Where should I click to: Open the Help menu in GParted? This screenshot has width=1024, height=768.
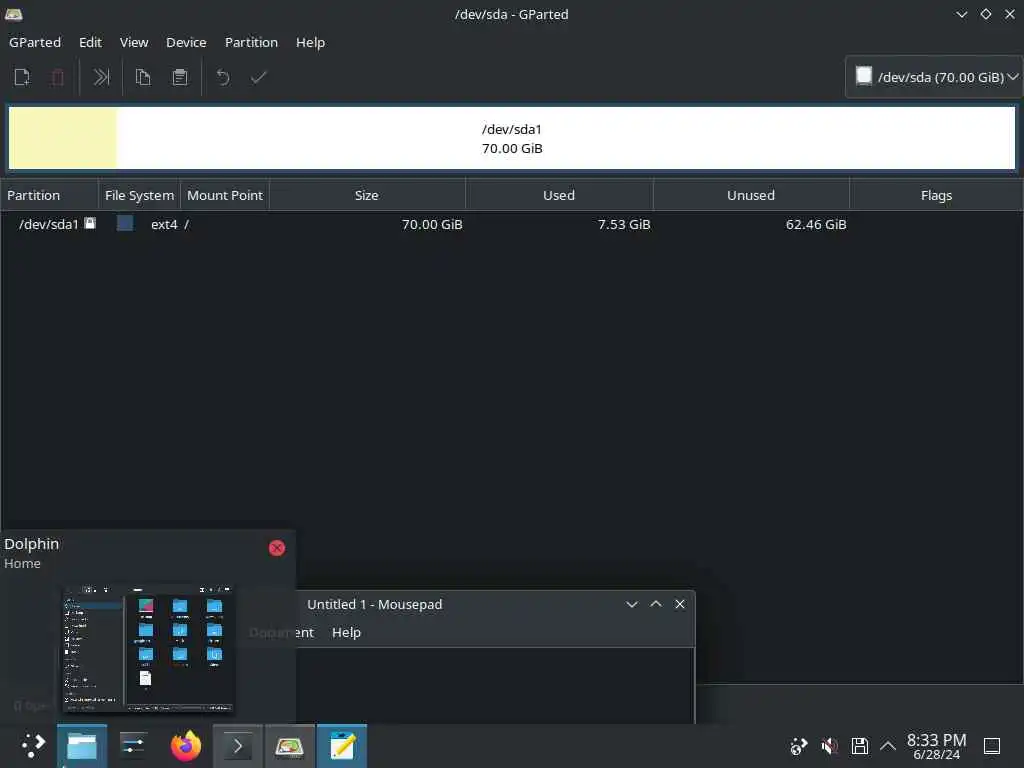(310, 42)
